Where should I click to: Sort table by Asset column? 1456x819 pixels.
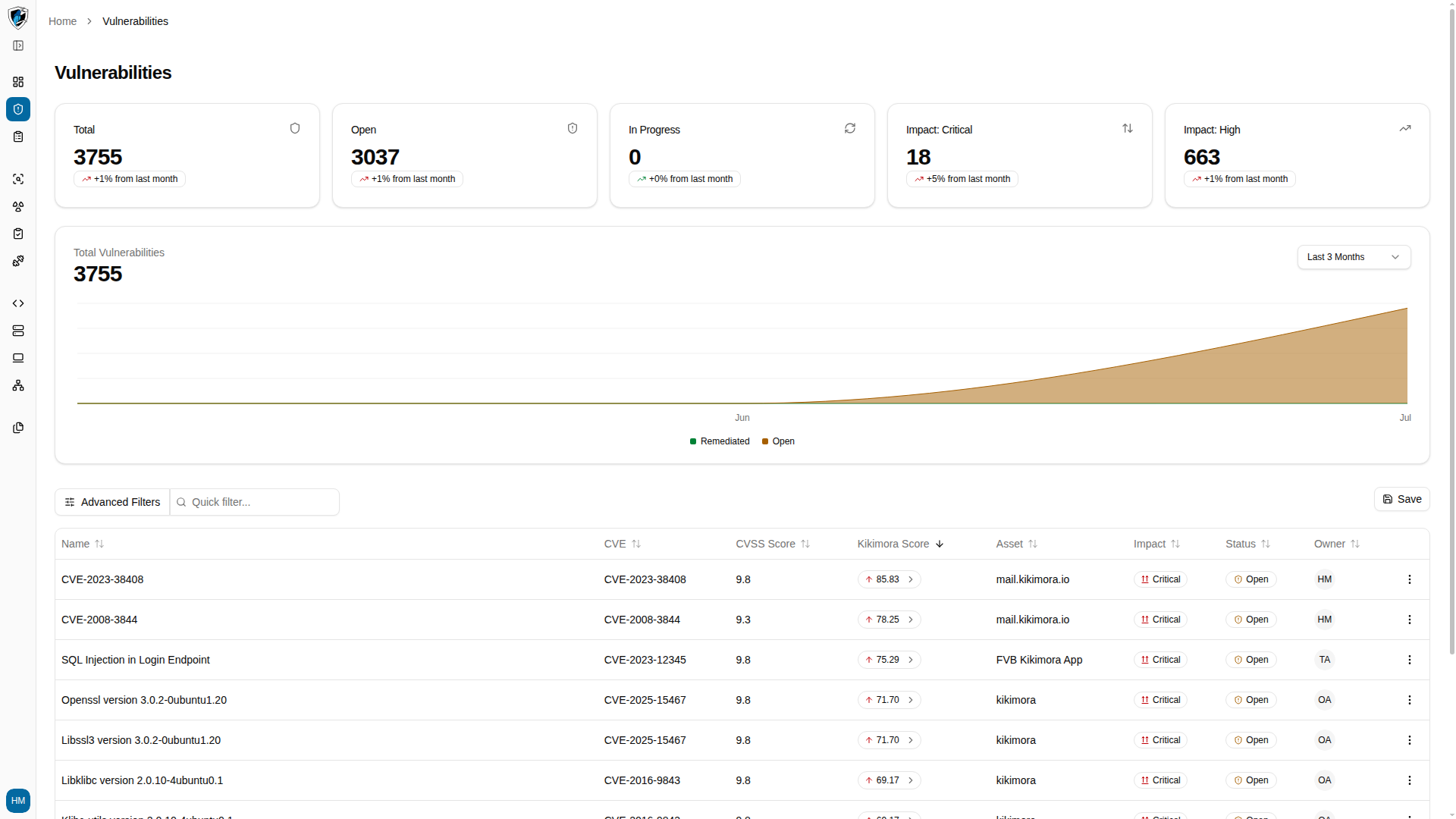1017,544
